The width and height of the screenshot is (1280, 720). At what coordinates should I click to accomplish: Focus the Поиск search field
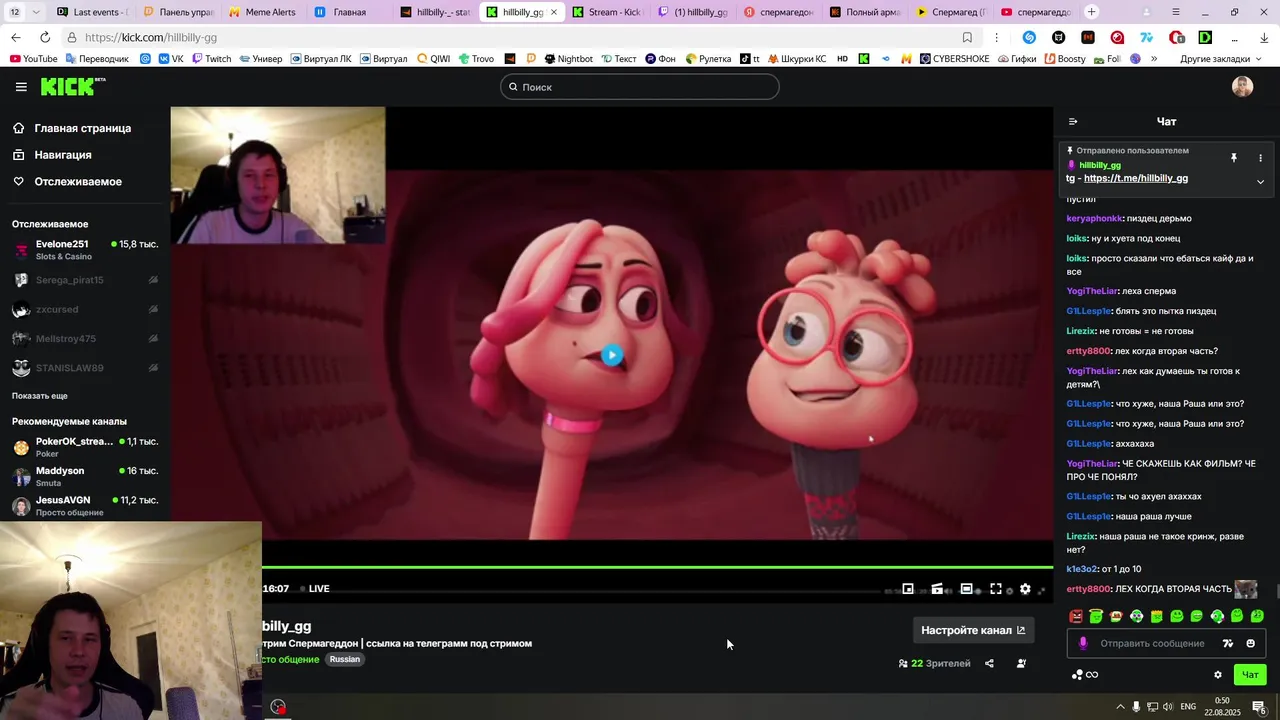640,87
